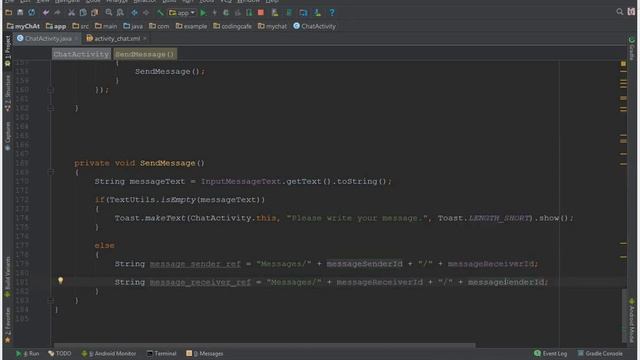Cut selection with the scissors icon
The image size is (640, 360).
71,13
